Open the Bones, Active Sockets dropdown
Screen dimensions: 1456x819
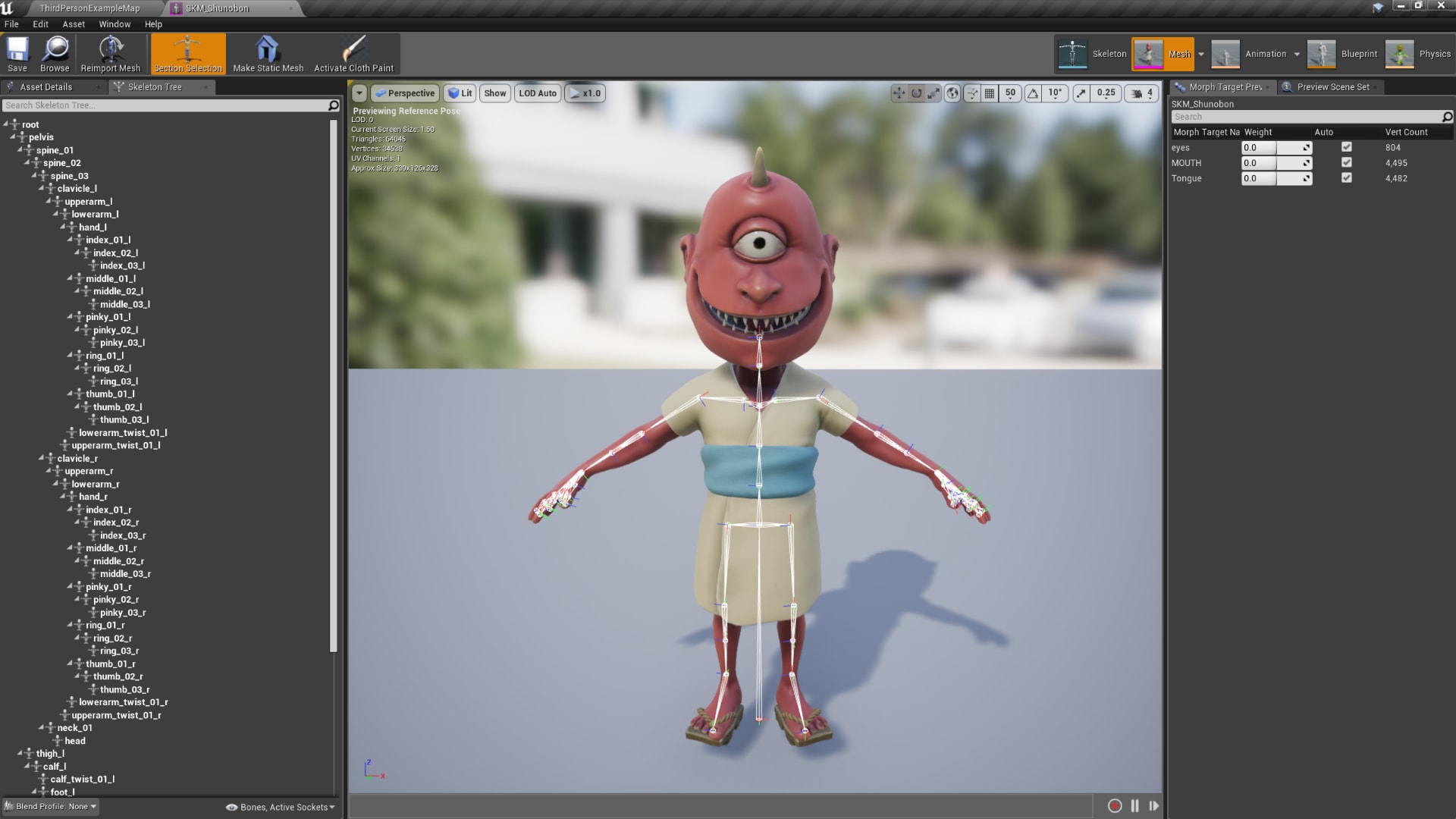tap(280, 807)
